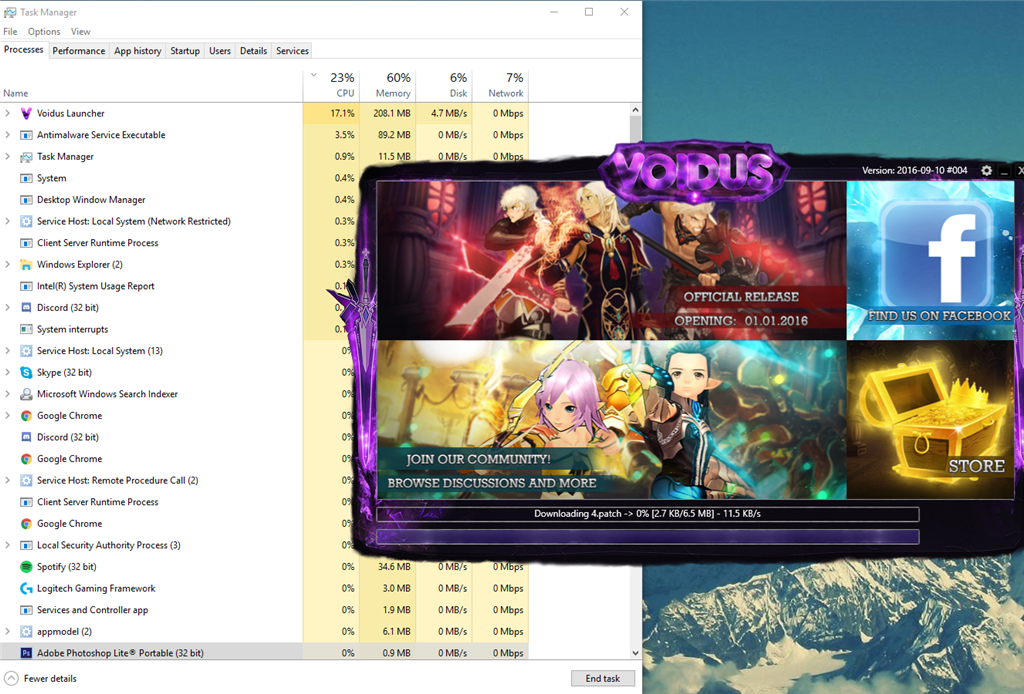The height and width of the screenshot is (694, 1024).
Task: Expand the Antimalware Service Executable group
Action: (7, 135)
